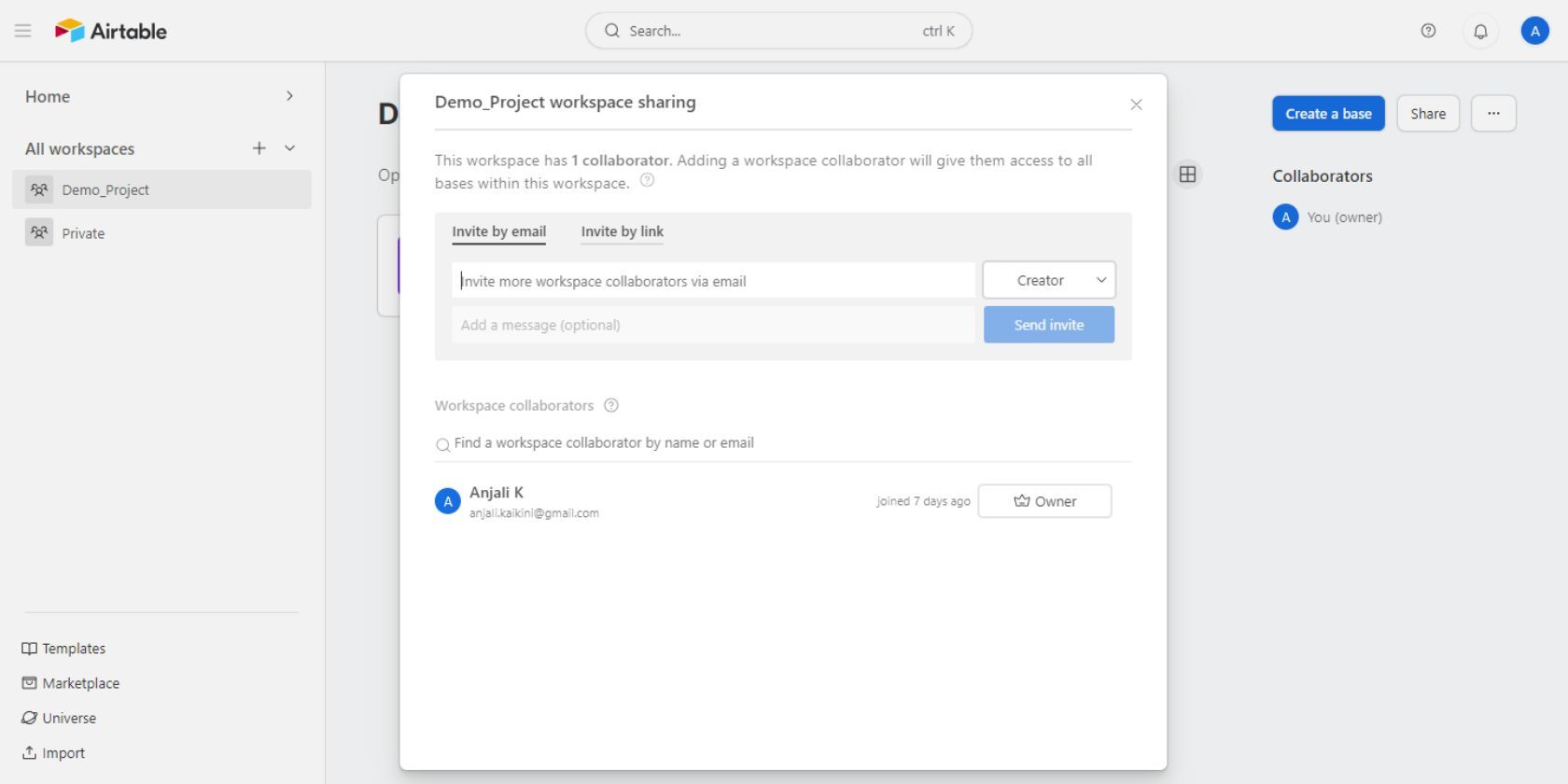This screenshot has width=1568, height=784.
Task: Open the Templates link
Action: click(73, 649)
